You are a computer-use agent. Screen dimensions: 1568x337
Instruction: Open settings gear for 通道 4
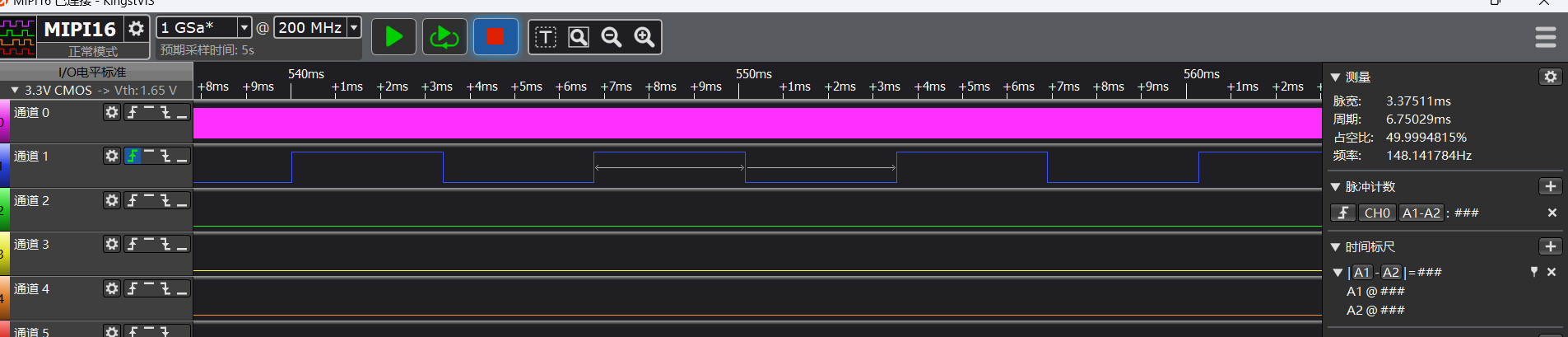(x=112, y=288)
